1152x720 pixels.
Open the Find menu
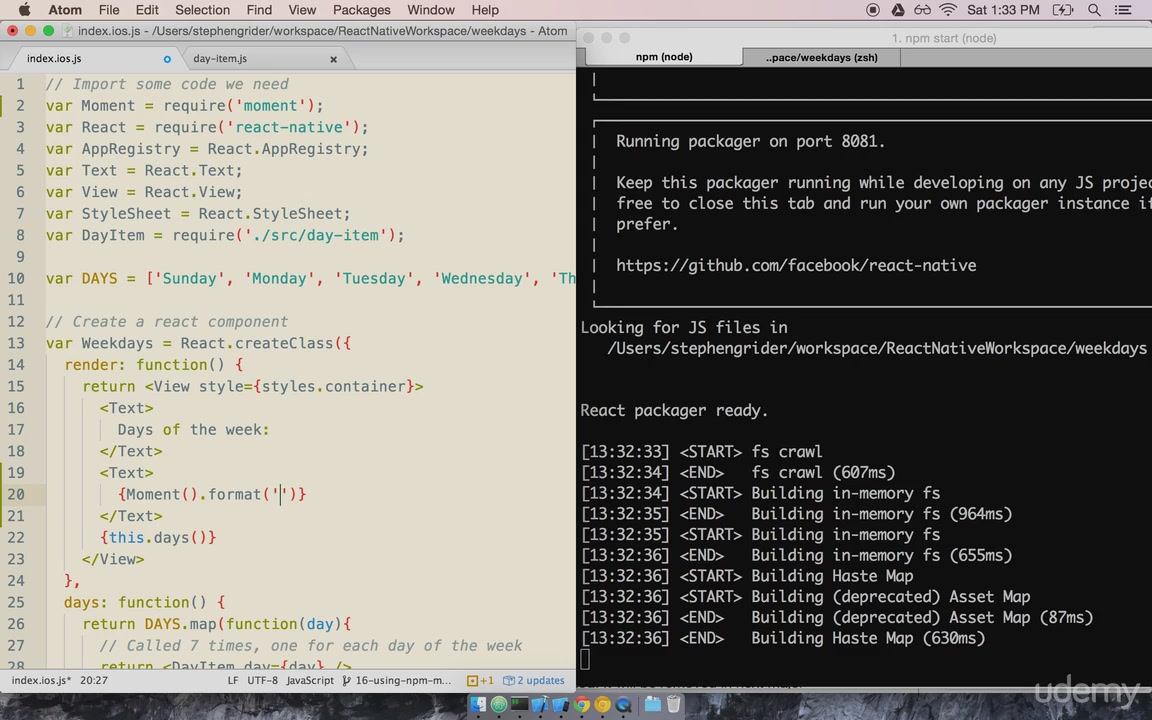pyautogui.click(x=259, y=10)
